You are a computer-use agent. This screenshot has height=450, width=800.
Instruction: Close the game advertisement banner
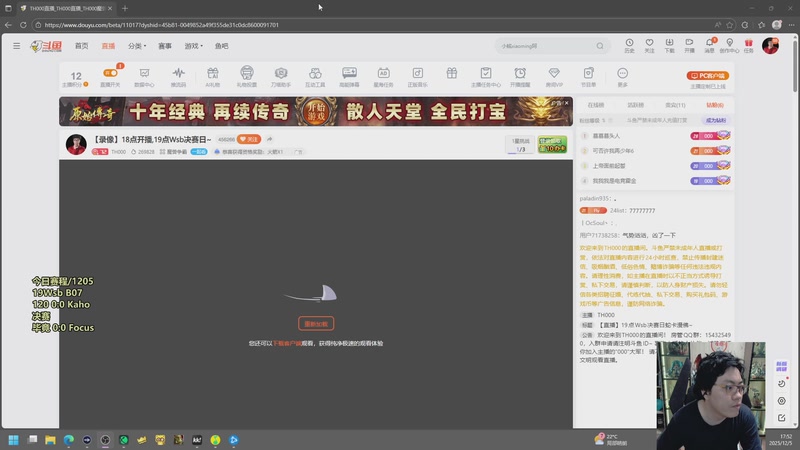click(566, 103)
